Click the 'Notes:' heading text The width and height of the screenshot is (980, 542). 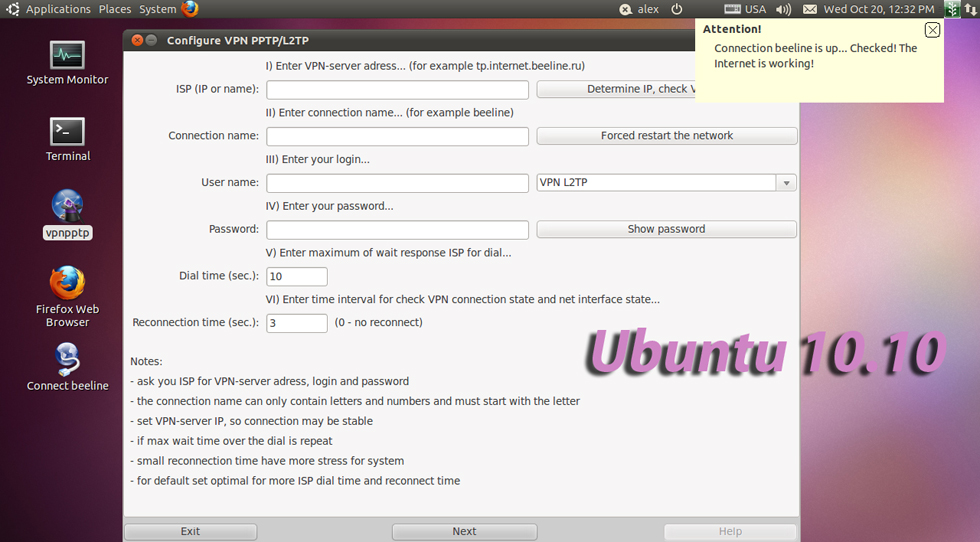point(146,361)
